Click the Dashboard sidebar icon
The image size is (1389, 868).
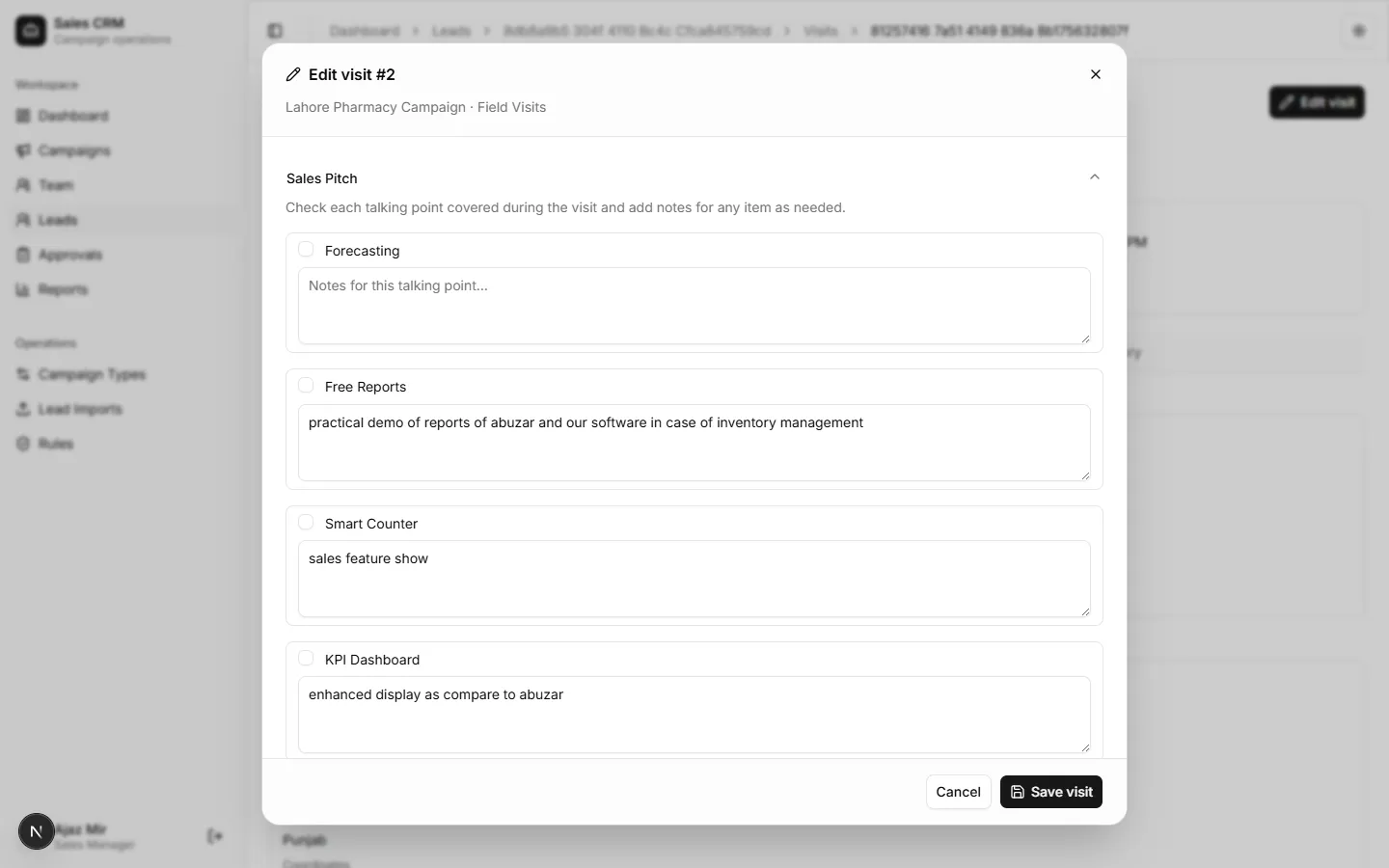pos(23,116)
